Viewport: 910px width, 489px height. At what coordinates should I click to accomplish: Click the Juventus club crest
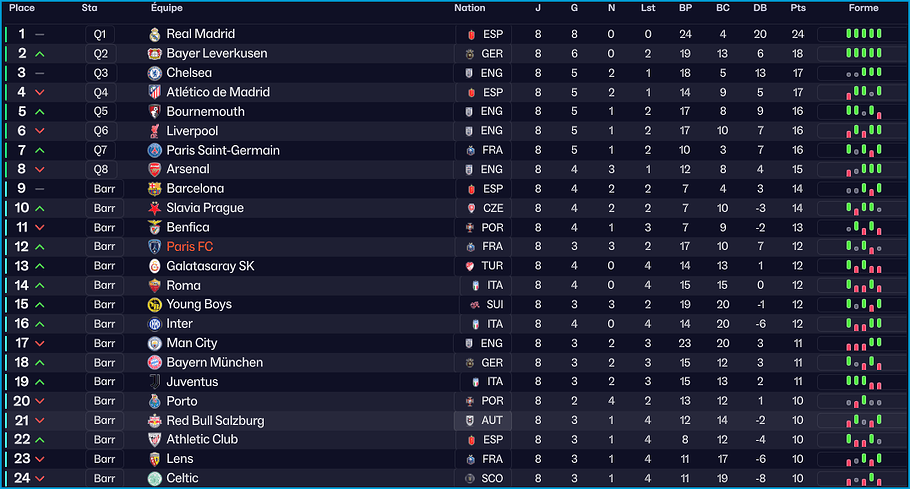click(155, 382)
